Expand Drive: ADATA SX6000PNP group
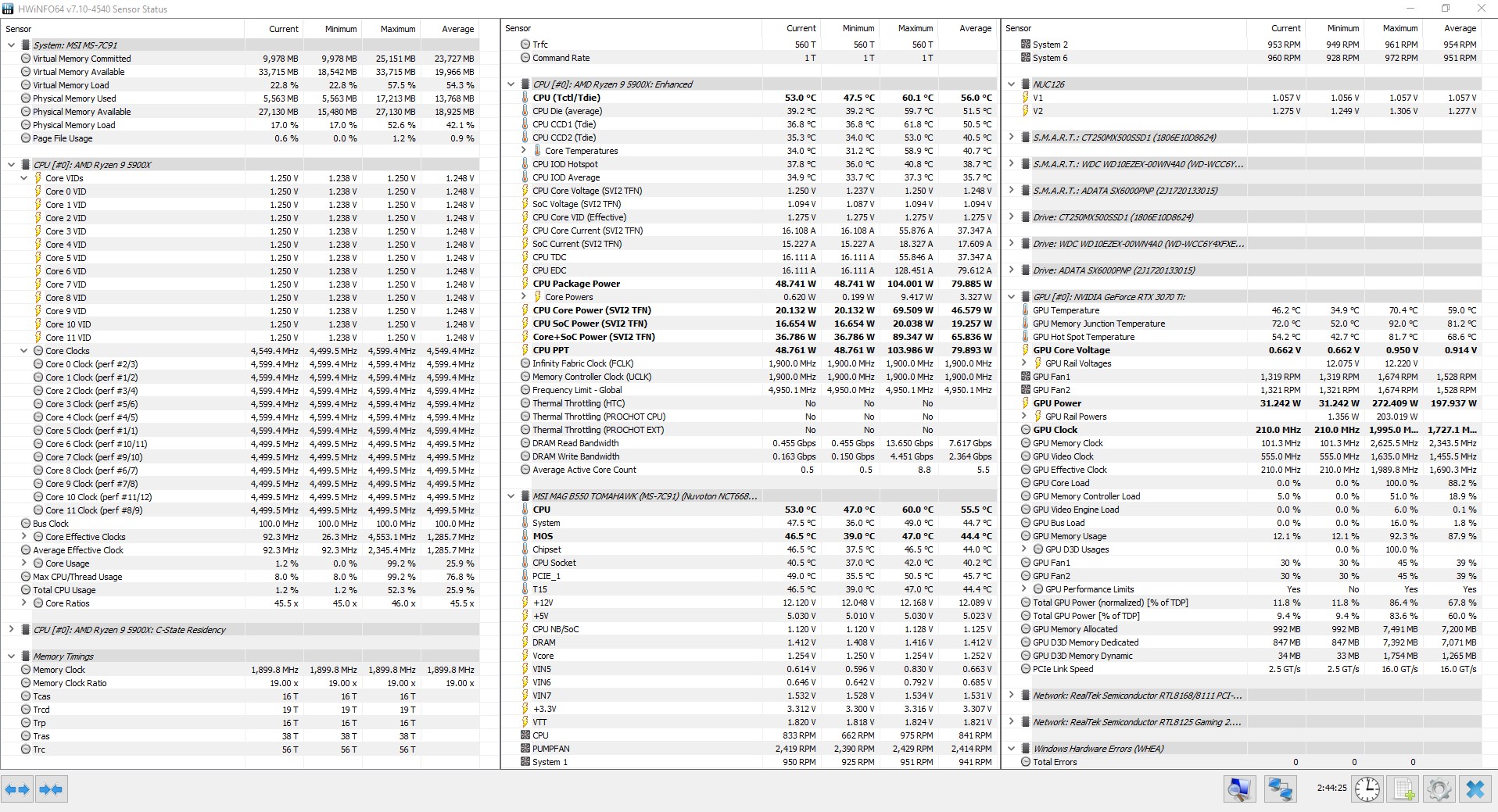This screenshot has height=812, width=1498. (x=1011, y=270)
